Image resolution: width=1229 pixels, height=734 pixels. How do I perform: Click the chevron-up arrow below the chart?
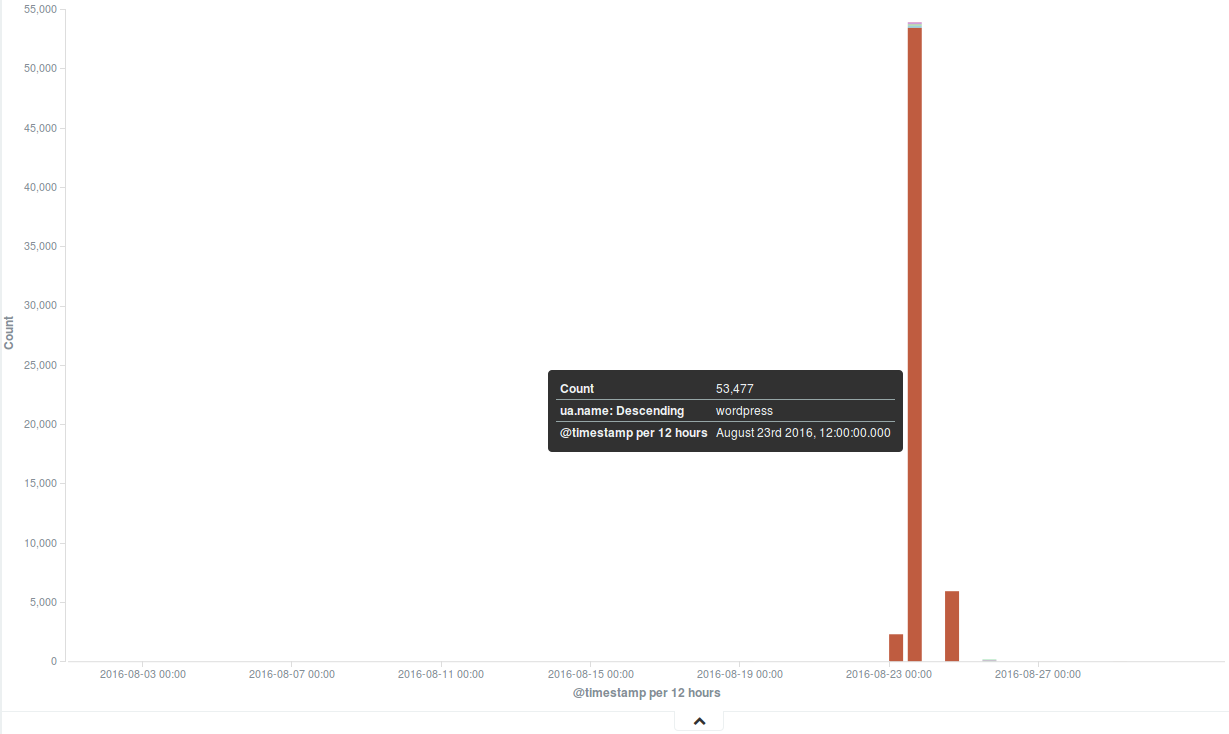click(699, 721)
